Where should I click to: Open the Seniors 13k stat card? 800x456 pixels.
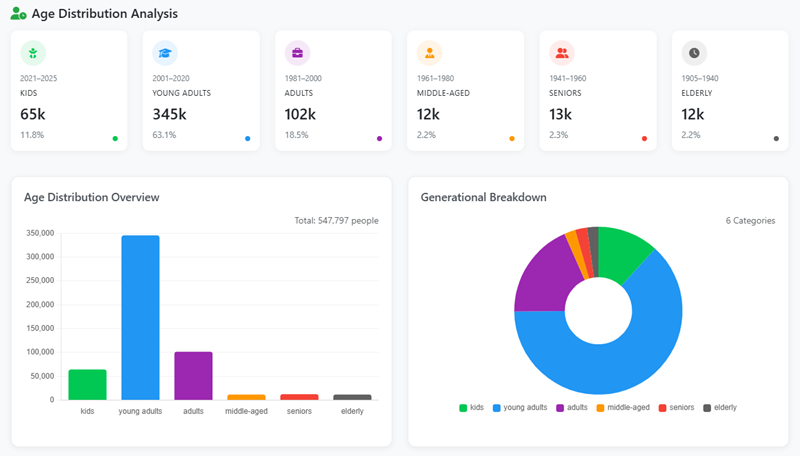coord(597,91)
